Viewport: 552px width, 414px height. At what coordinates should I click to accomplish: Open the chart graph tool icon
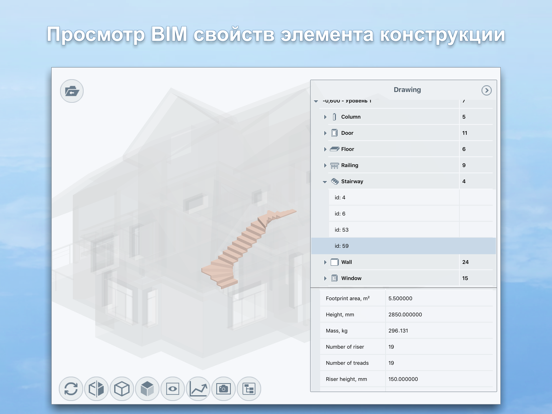(198, 389)
